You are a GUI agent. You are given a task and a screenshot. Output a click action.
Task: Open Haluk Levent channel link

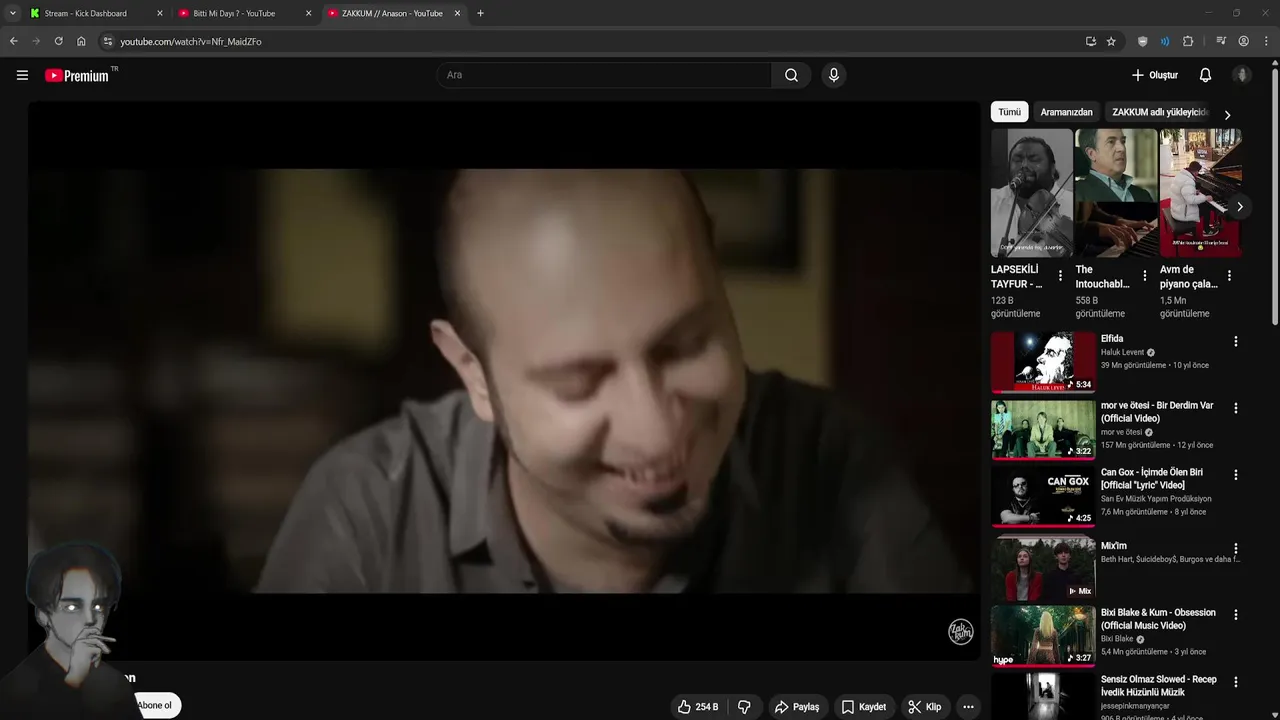pyautogui.click(x=1122, y=352)
